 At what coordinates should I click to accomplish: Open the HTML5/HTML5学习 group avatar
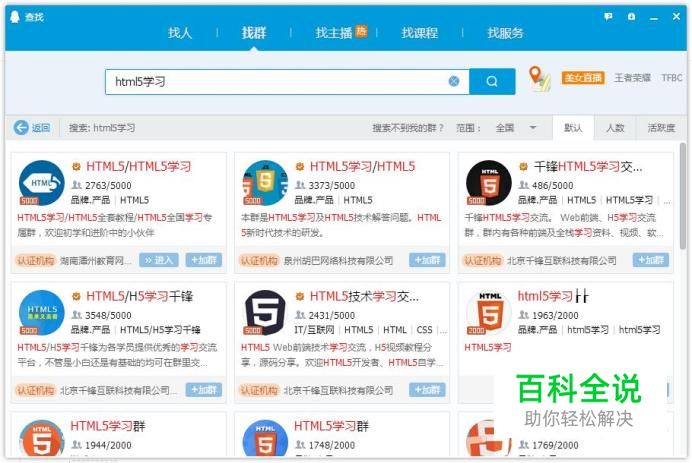coord(41,183)
